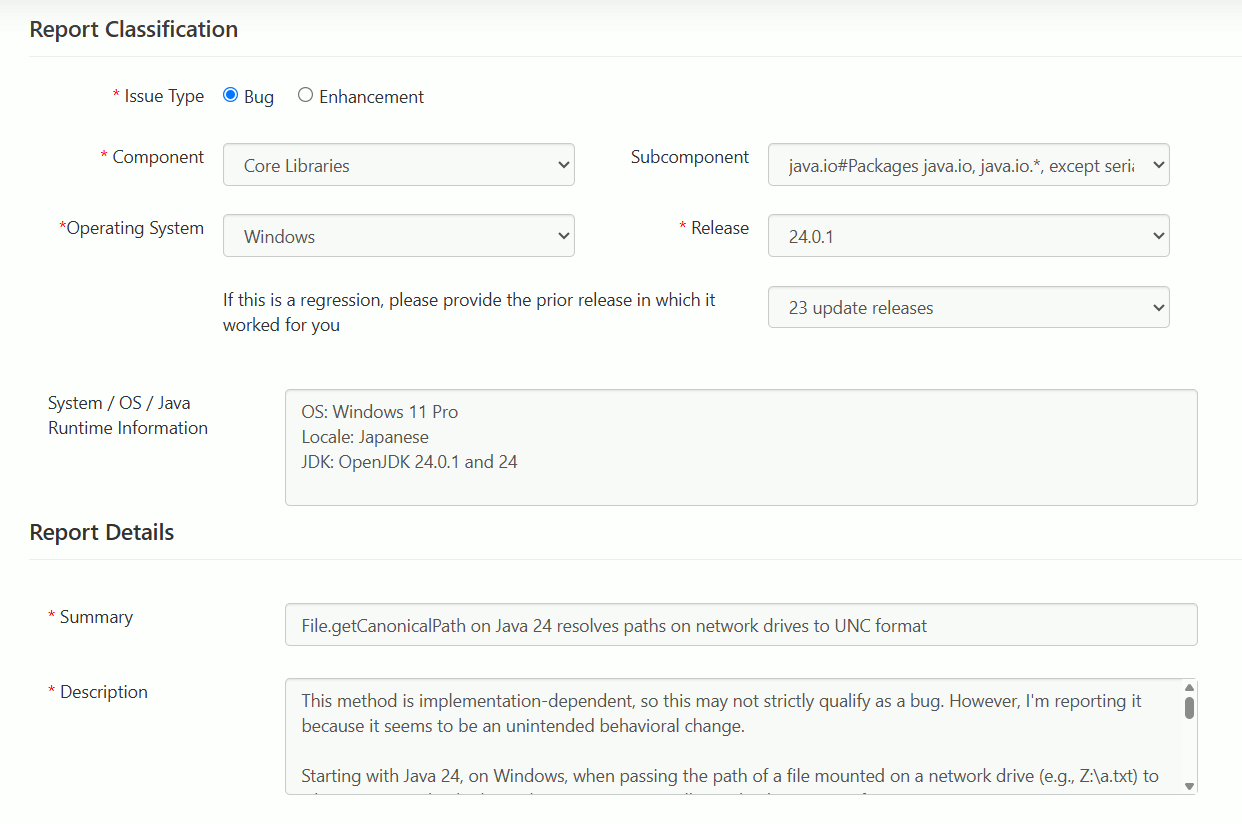The height and width of the screenshot is (824, 1242).
Task: Focus the Summary text field
Action: (x=740, y=625)
